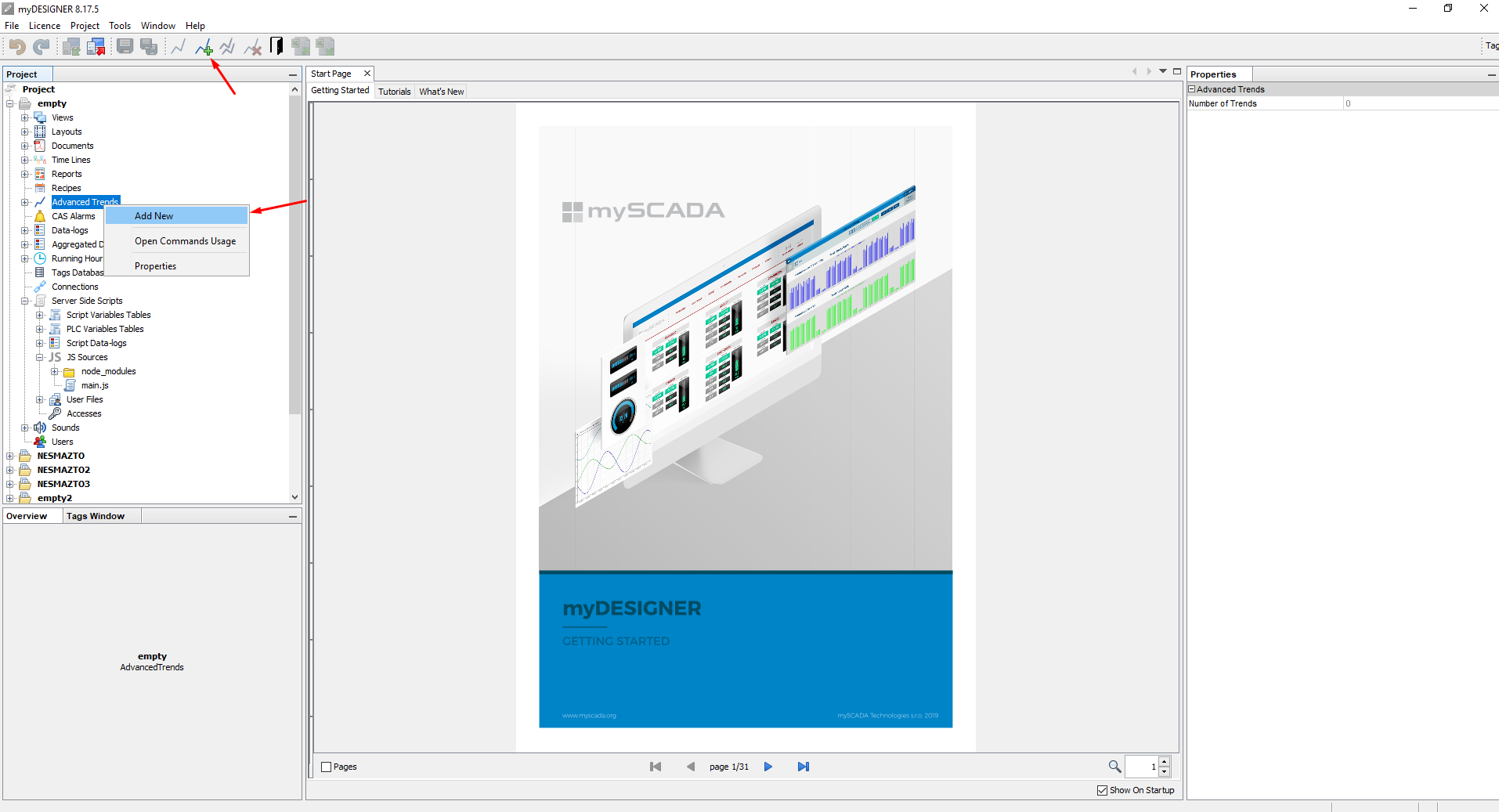Maximize the Start Page editor window

point(1176,71)
